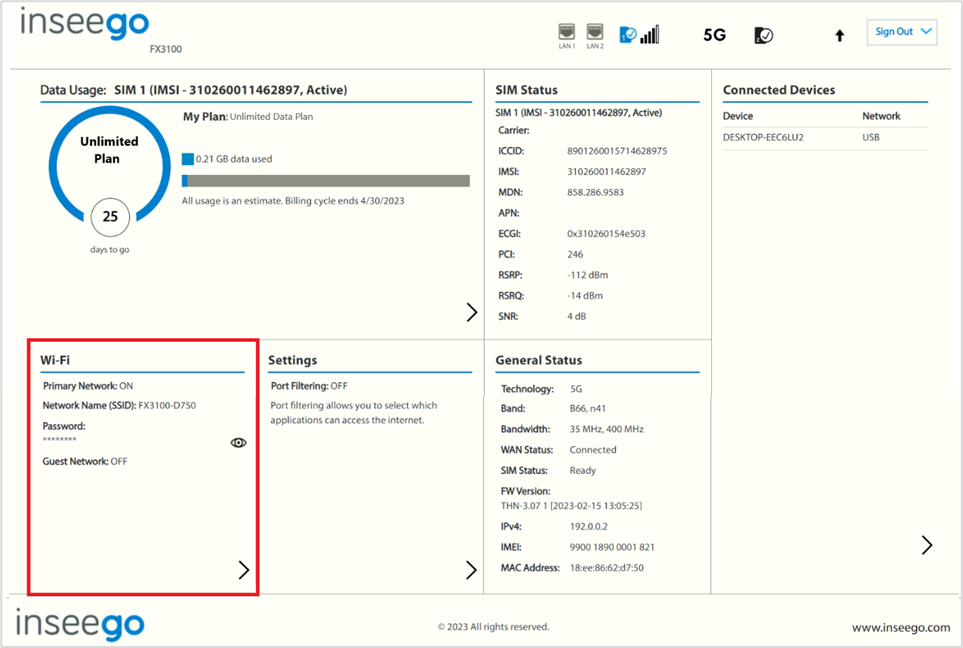Click the LAN 2 port status icon
Screen dimensions: 963x648
(595, 32)
